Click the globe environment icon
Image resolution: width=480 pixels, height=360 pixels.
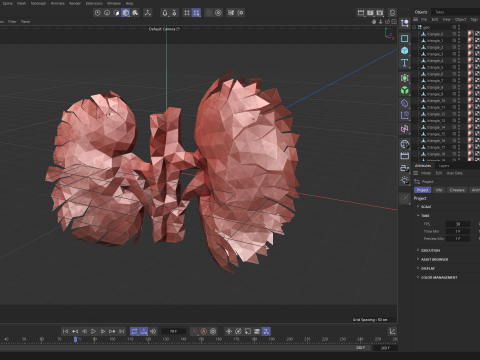click(405, 144)
